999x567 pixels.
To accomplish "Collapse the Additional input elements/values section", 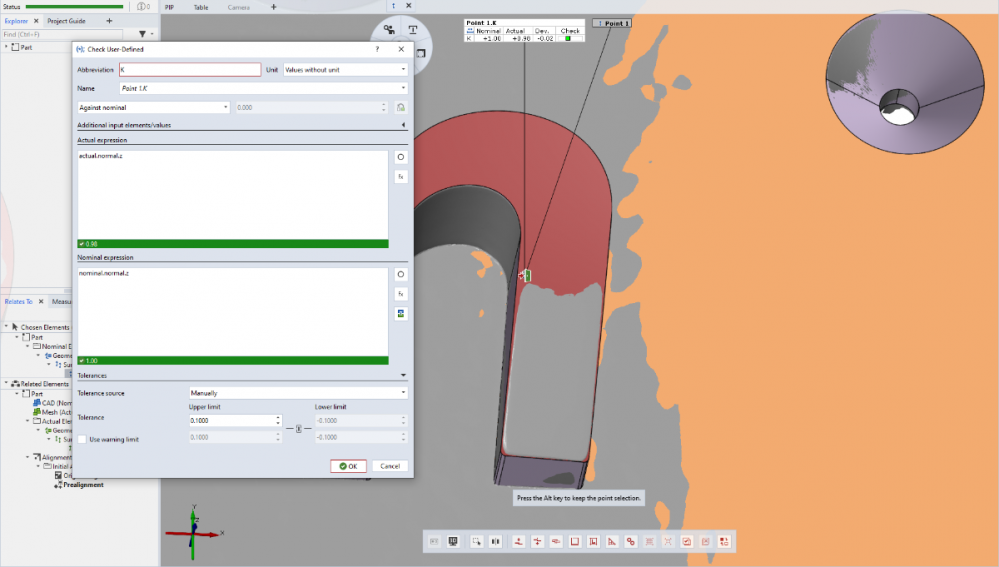I will (x=403, y=125).
